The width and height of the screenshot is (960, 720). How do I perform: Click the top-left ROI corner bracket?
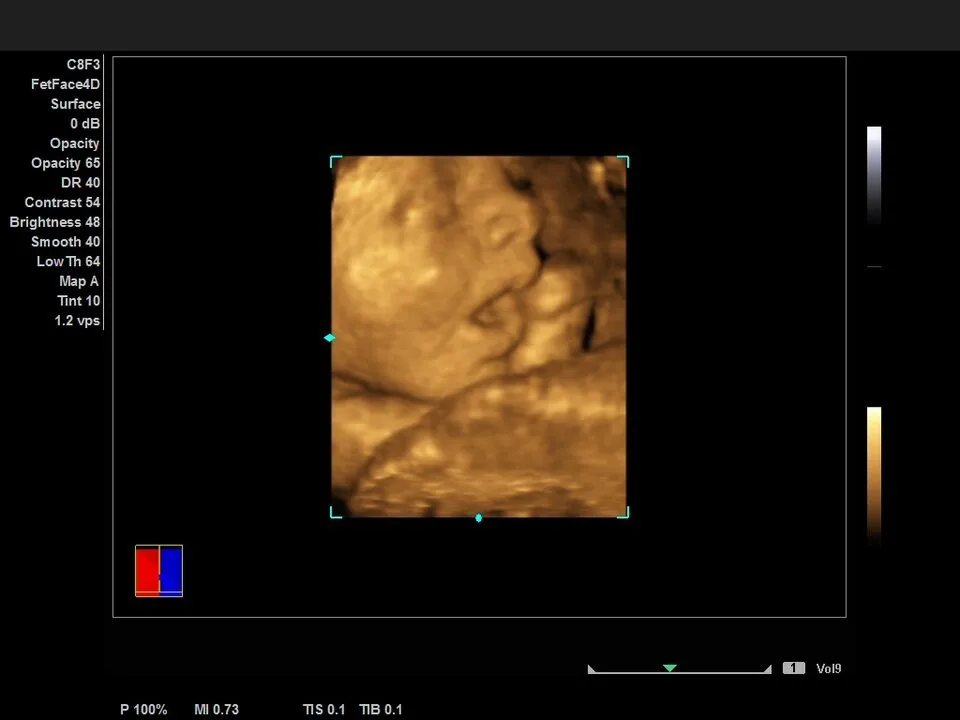(x=335, y=160)
